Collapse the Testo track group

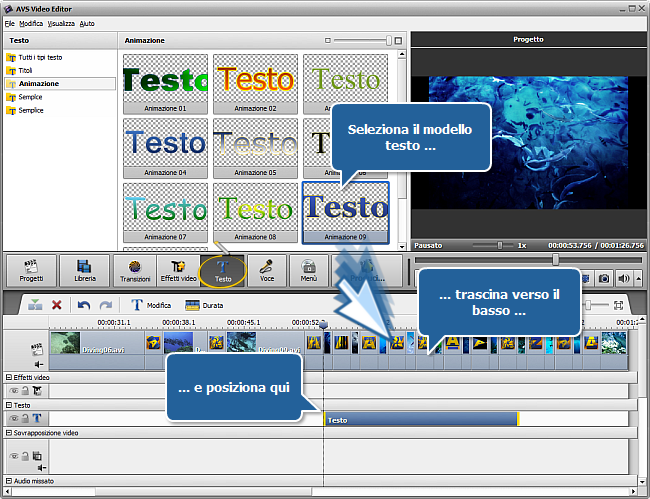click(x=9, y=406)
